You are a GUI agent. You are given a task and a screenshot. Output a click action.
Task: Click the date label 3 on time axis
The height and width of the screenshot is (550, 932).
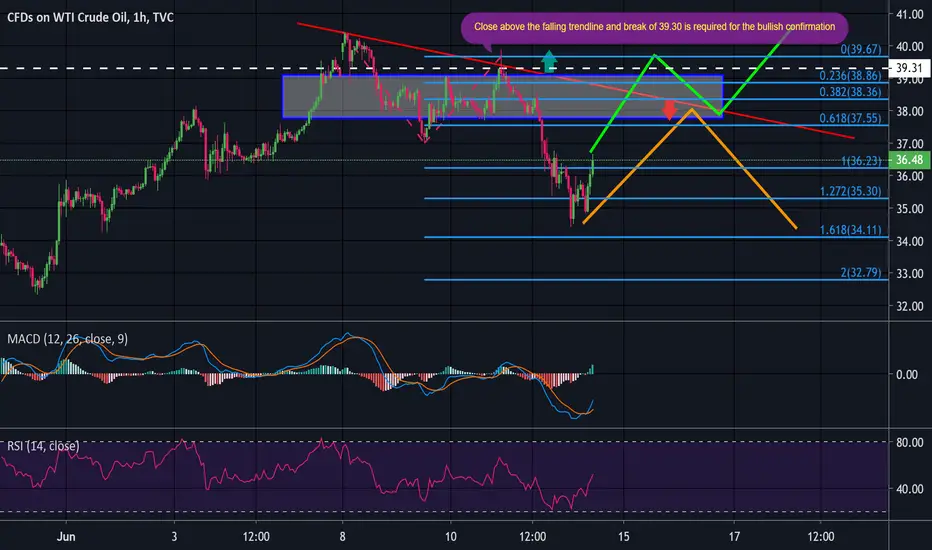174,536
